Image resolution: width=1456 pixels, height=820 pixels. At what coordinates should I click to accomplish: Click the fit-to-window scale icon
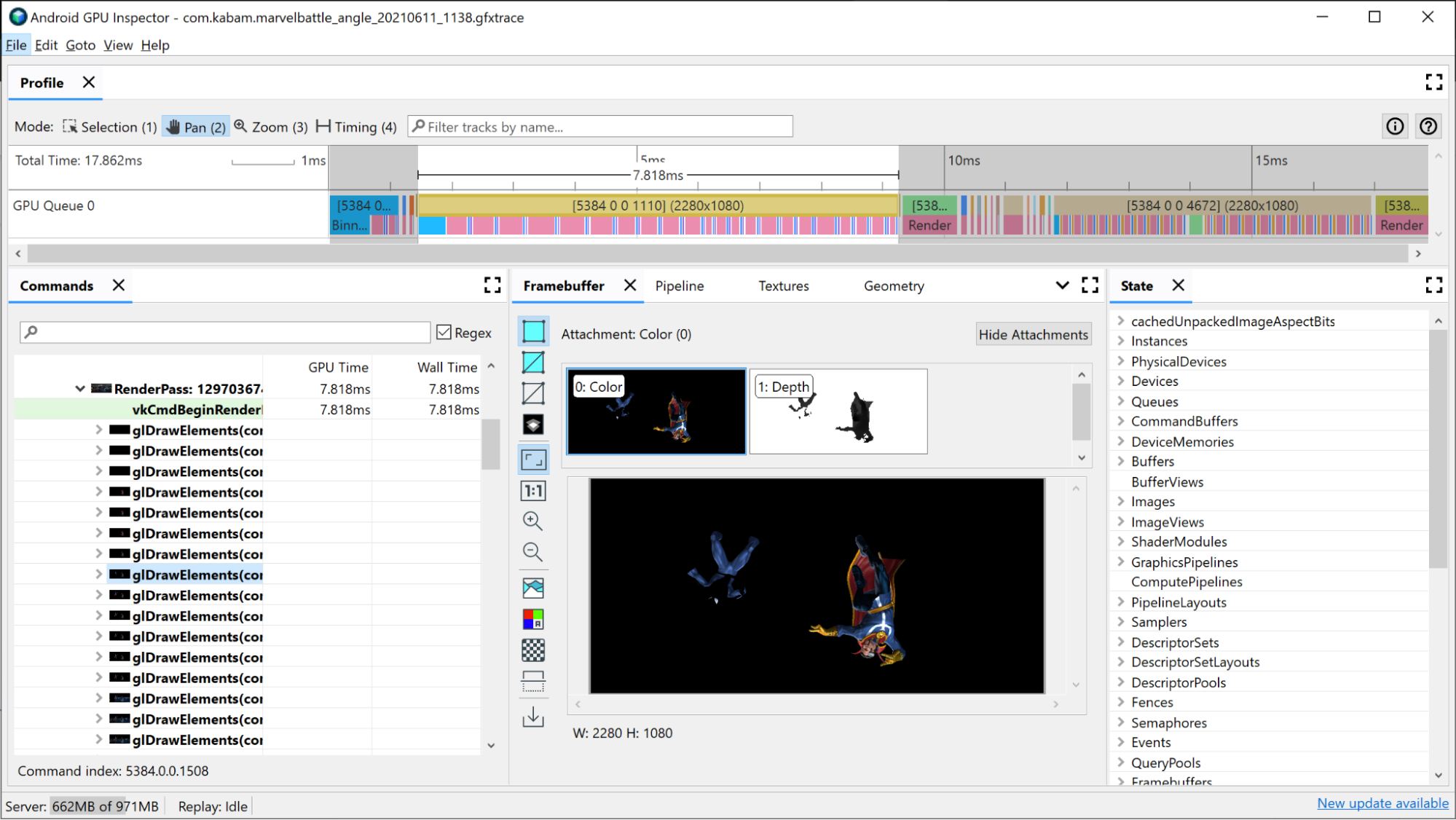pyautogui.click(x=533, y=459)
